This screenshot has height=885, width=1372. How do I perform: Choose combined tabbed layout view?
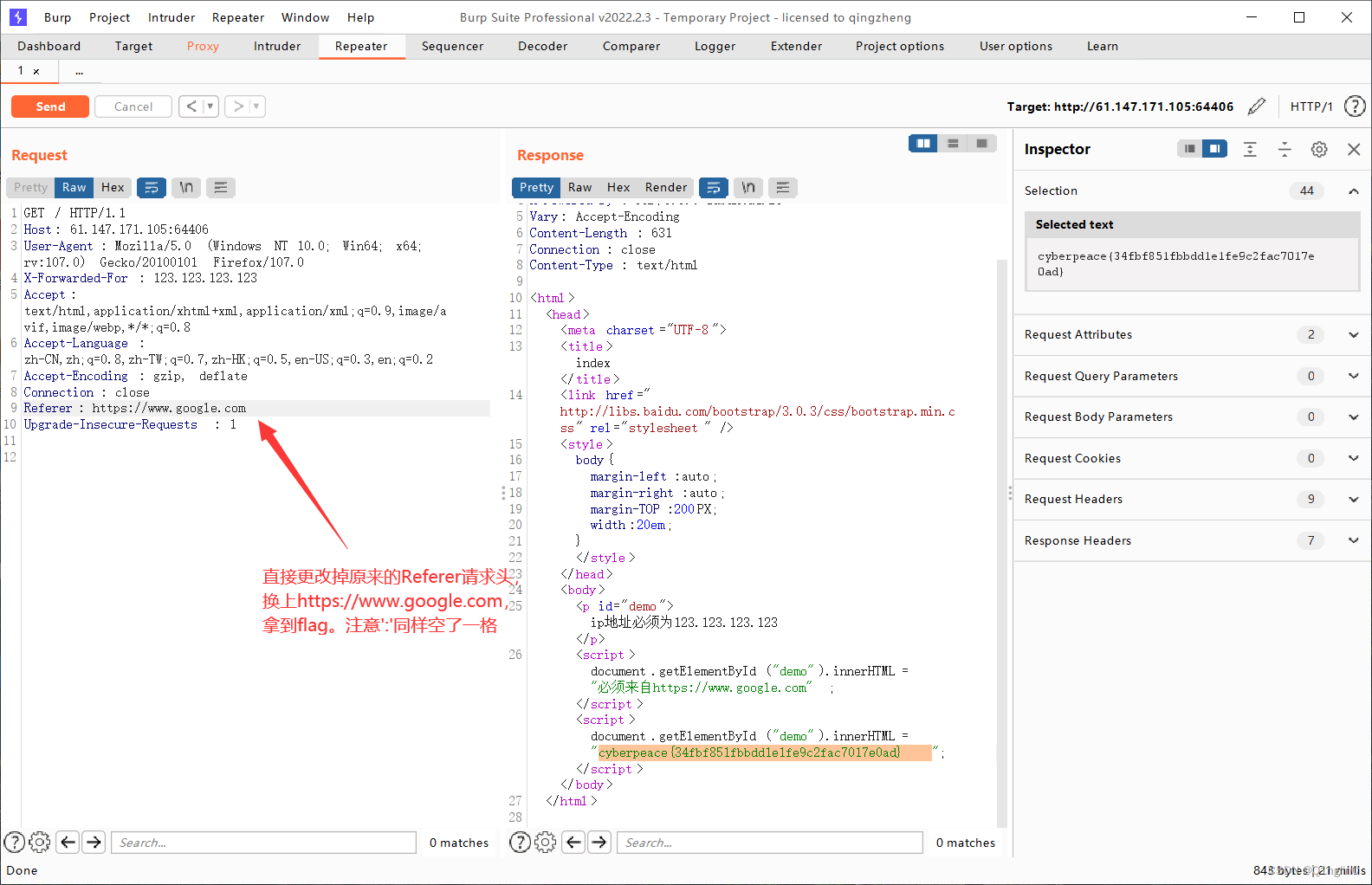982,144
